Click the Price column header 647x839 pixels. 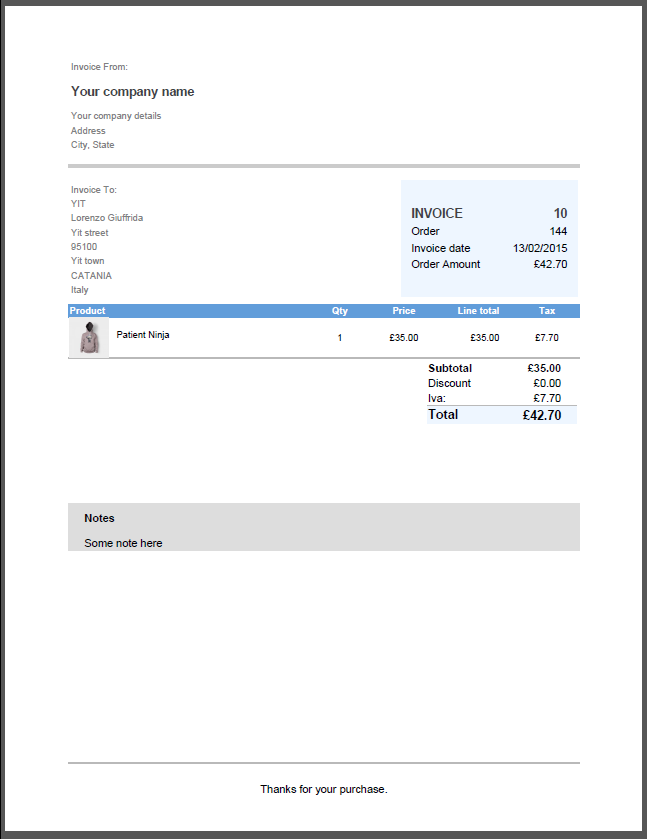click(404, 311)
